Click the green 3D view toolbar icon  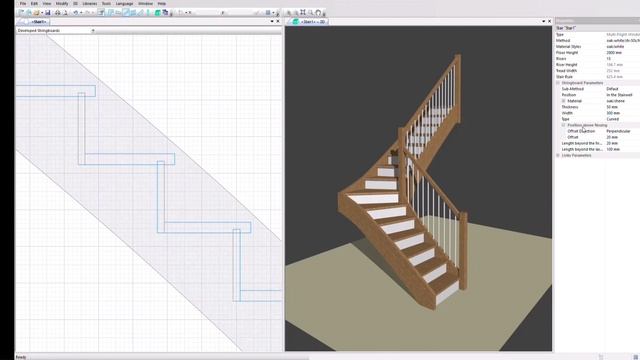tap(158, 13)
